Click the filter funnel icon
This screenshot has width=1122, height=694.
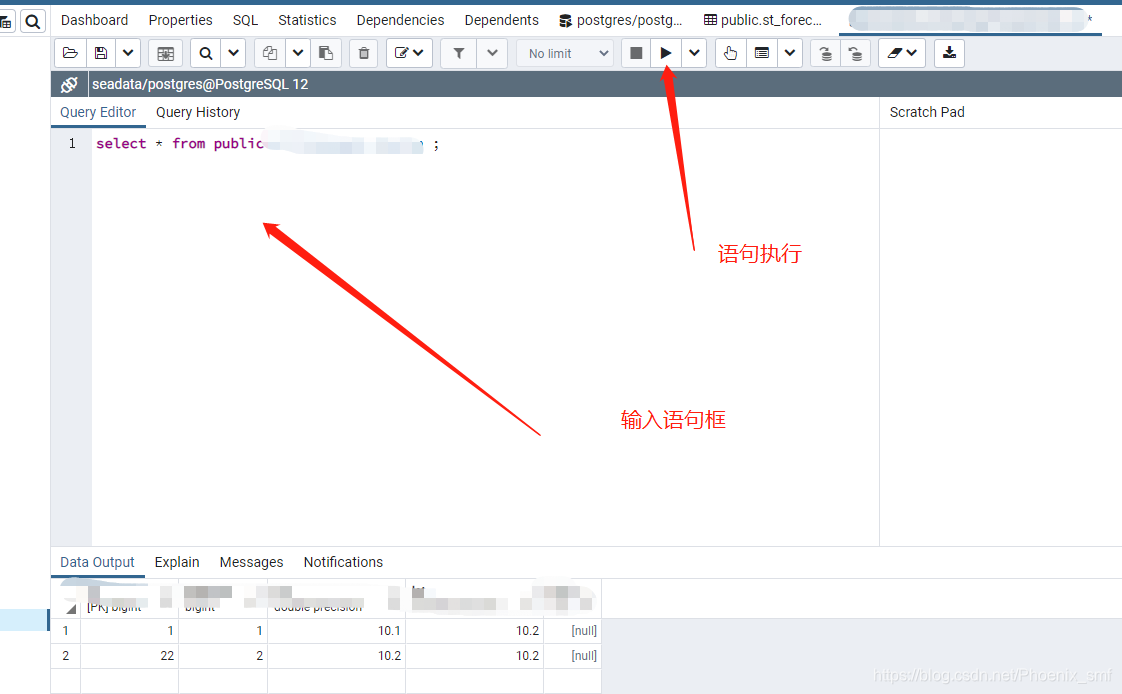coord(459,53)
